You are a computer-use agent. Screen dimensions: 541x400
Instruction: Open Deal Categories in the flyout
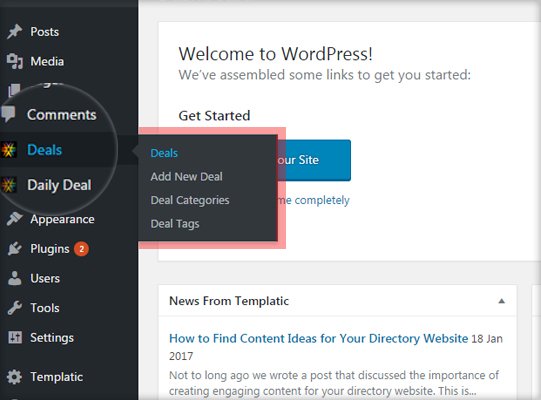tap(190, 200)
